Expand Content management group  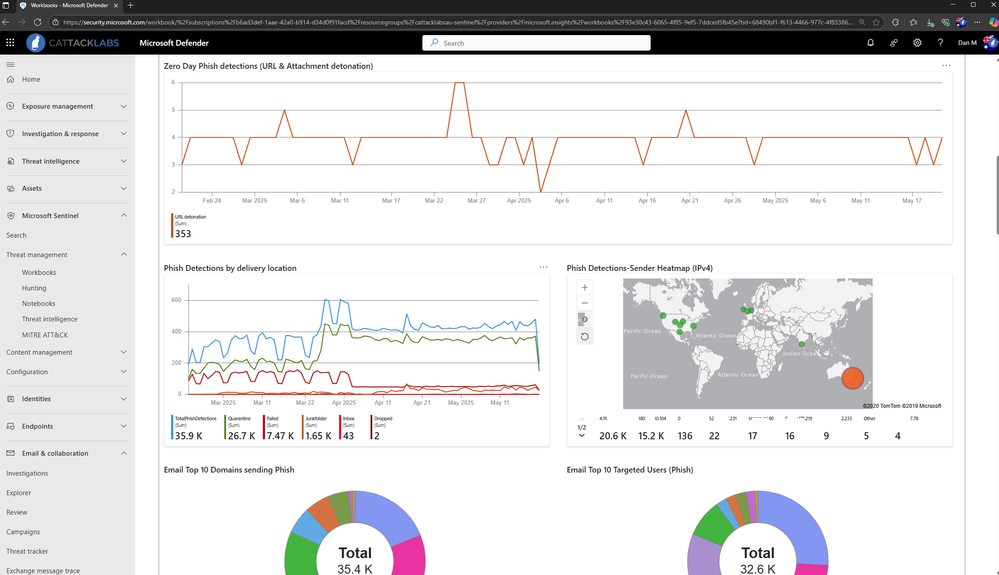(124, 352)
